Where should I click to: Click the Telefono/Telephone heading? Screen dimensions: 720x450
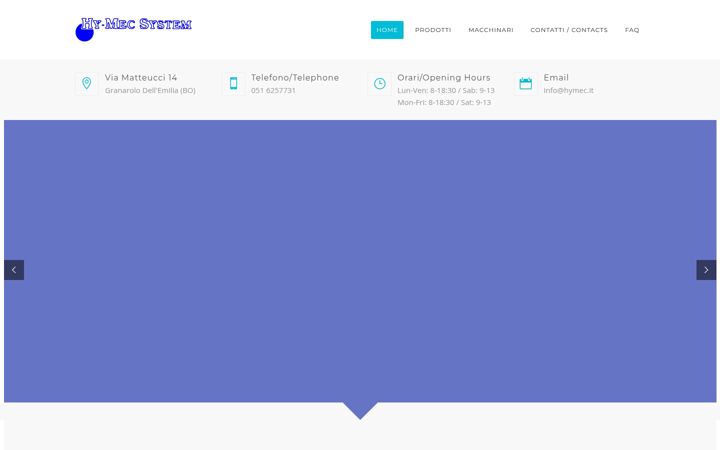point(295,78)
